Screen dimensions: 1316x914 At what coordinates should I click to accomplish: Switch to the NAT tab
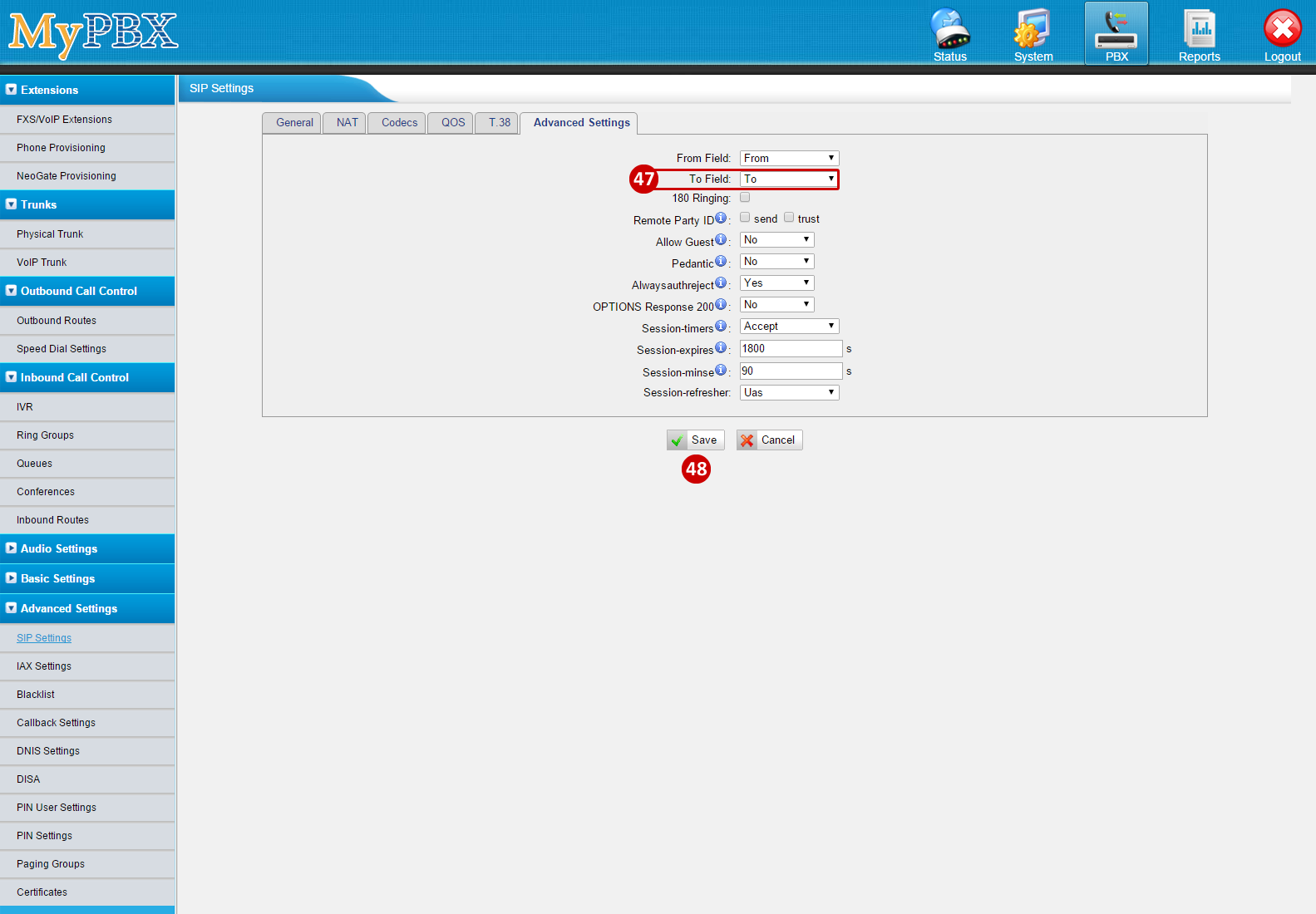(347, 123)
